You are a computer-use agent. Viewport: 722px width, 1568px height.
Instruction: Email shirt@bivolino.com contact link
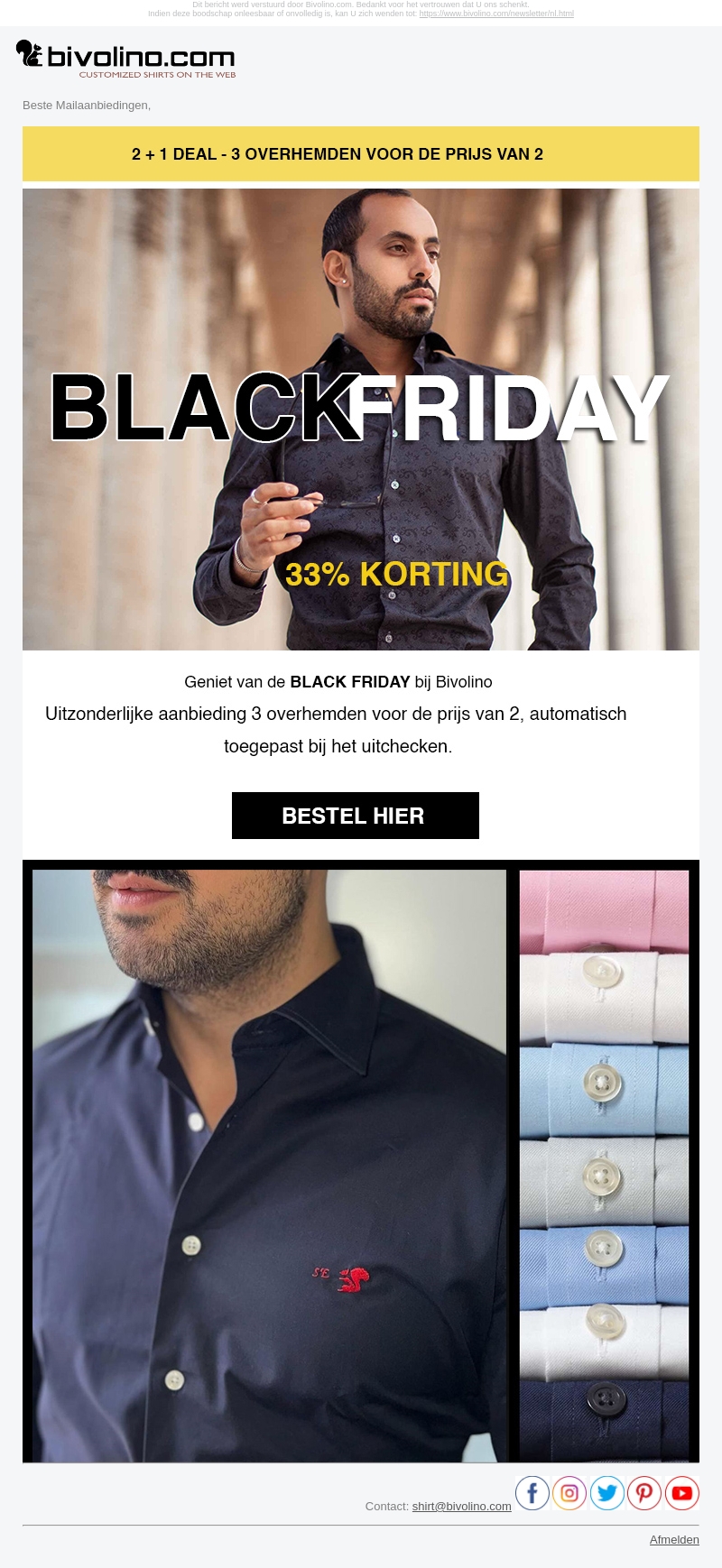pyautogui.click(x=462, y=1506)
